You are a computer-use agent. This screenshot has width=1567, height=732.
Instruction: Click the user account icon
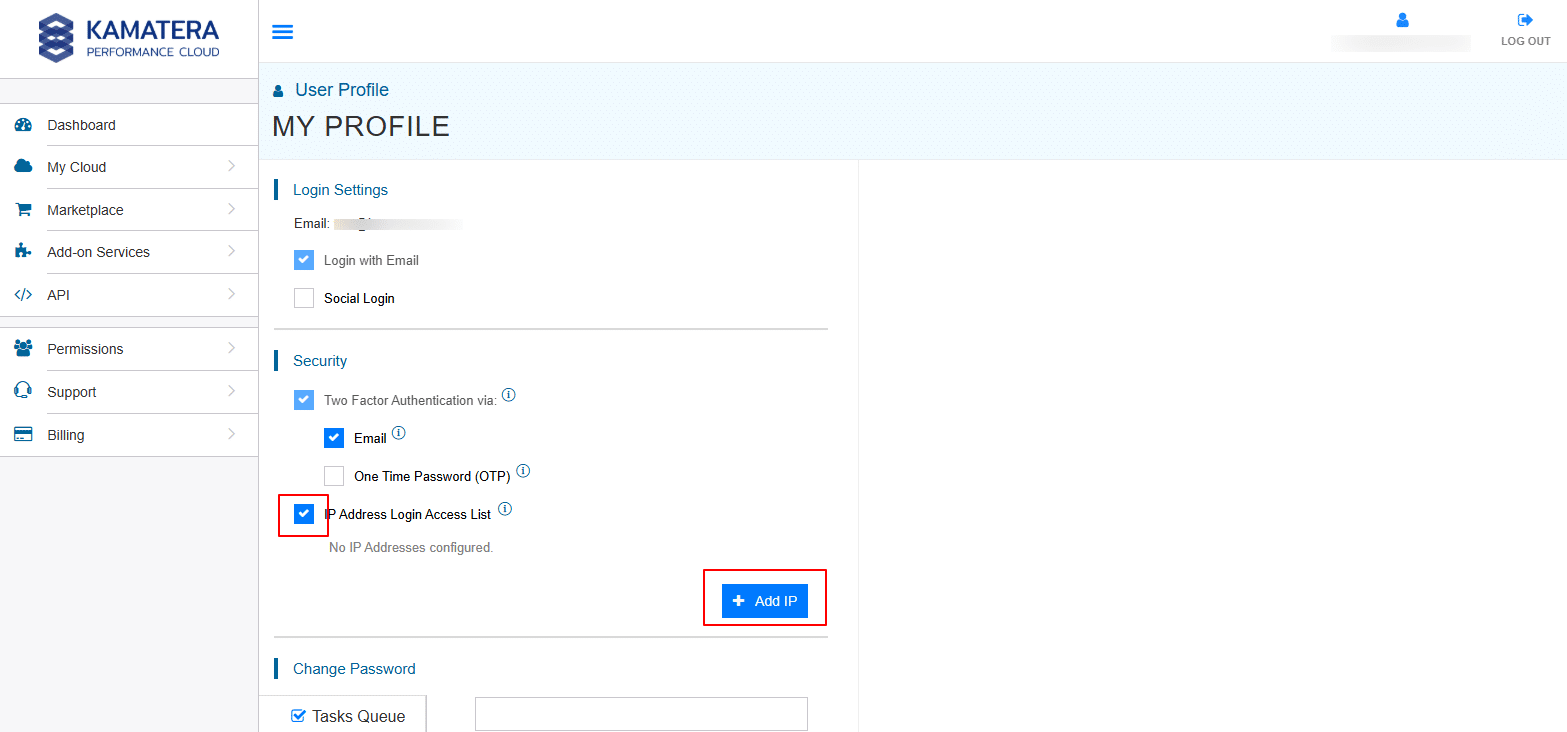(1402, 20)
